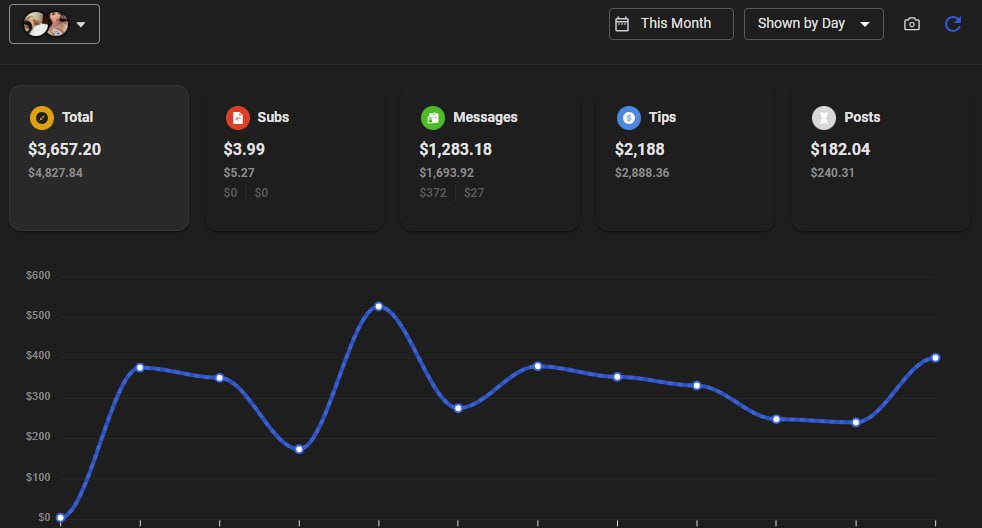
Task: Click the last data point on chart
Action: point(935,357)
